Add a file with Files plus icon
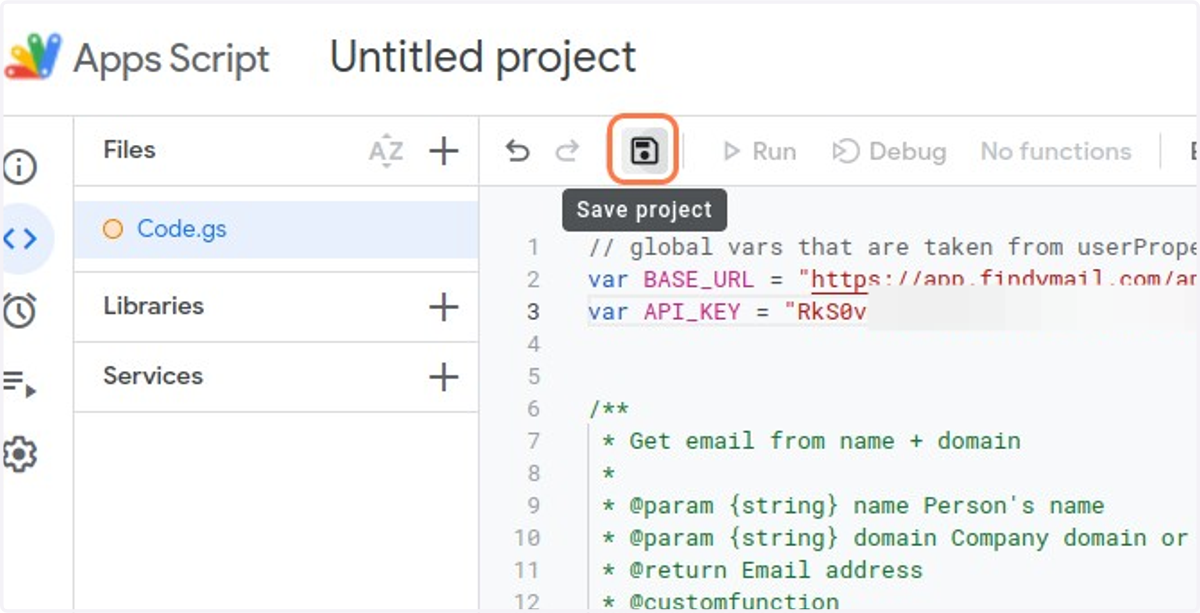Viewport: 1200px width, 613px height. [x=443, y=151]
